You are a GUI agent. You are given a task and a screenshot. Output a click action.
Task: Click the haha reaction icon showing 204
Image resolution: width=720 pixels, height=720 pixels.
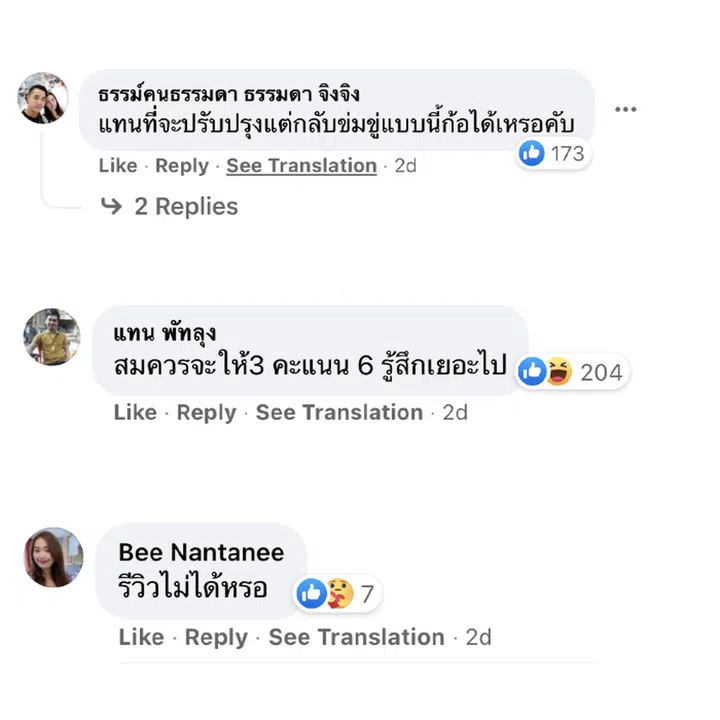(x=559, y=372)
